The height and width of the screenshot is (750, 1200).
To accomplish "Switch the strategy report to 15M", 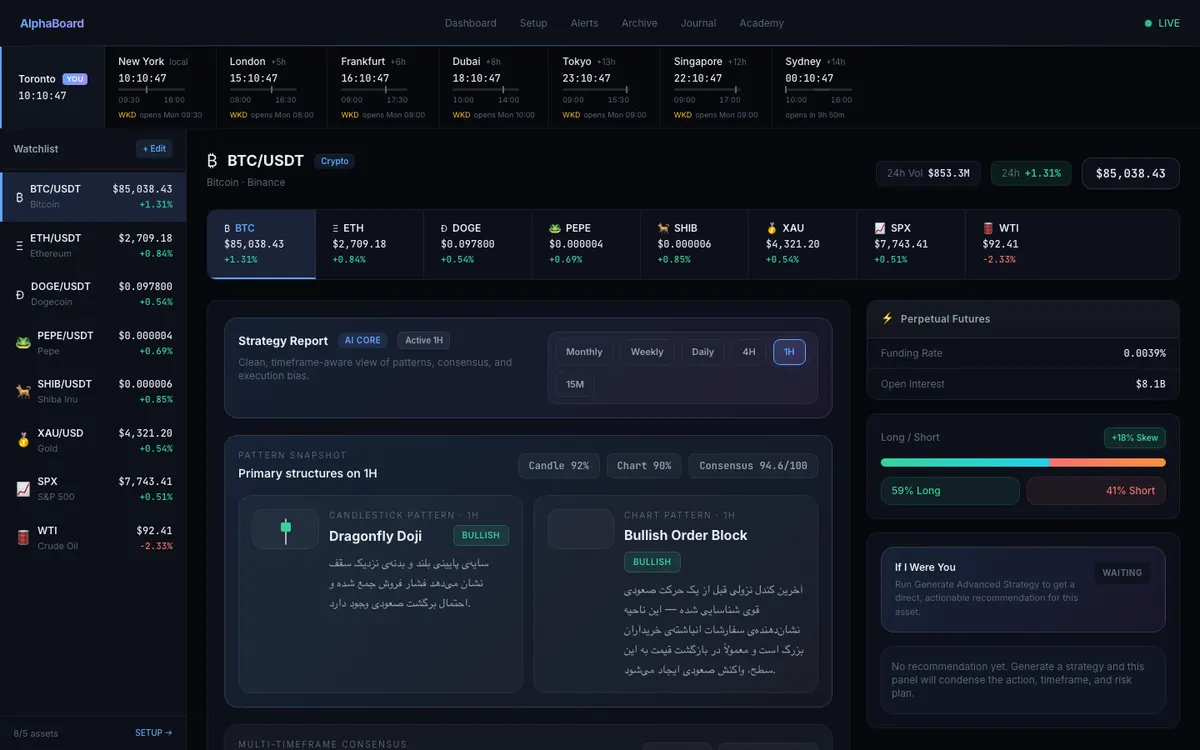I will coord(575,384).
